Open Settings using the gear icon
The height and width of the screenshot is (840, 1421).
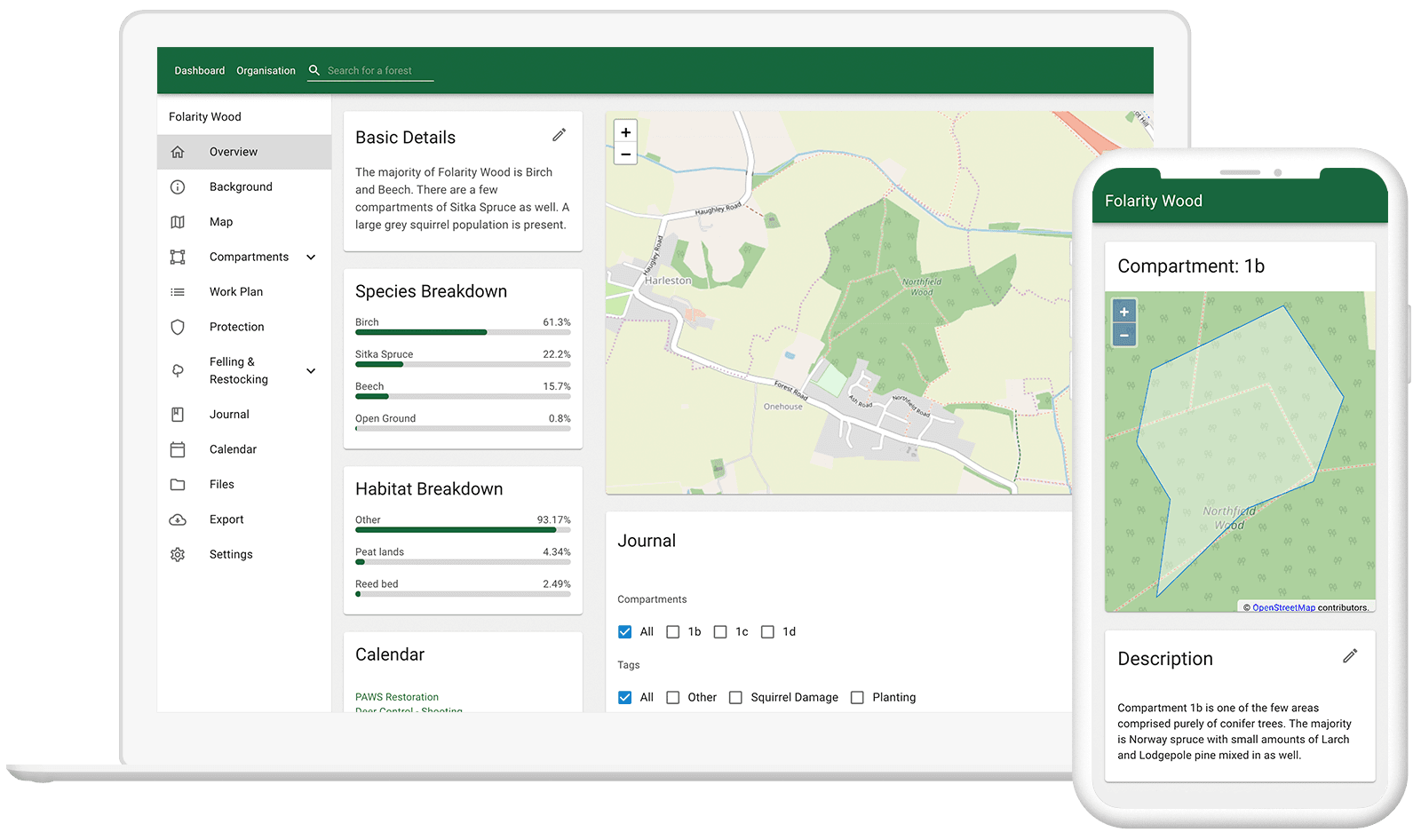pos(179,554)
